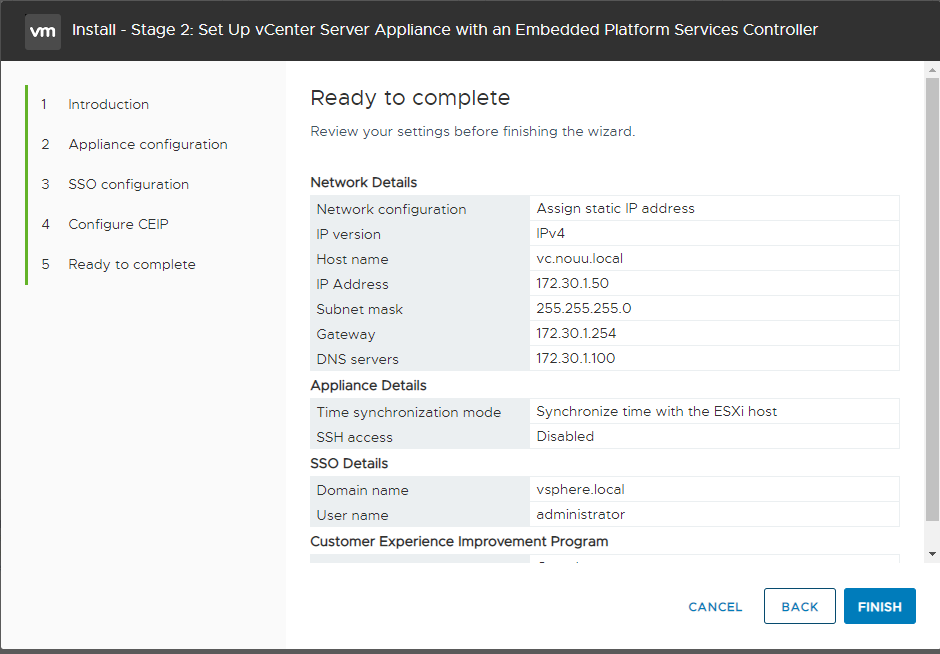This screenshot has height=654, width=940.
Task: Click the 'User name' label cell
Action: pyautogui.click(x=420, y=515)
